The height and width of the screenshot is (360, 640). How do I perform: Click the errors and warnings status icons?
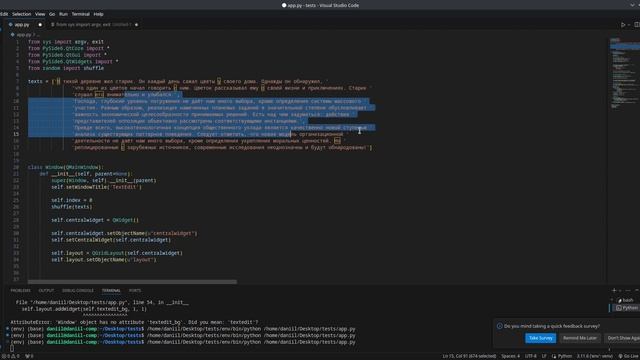pyautogui.click(x=10, y=356)
